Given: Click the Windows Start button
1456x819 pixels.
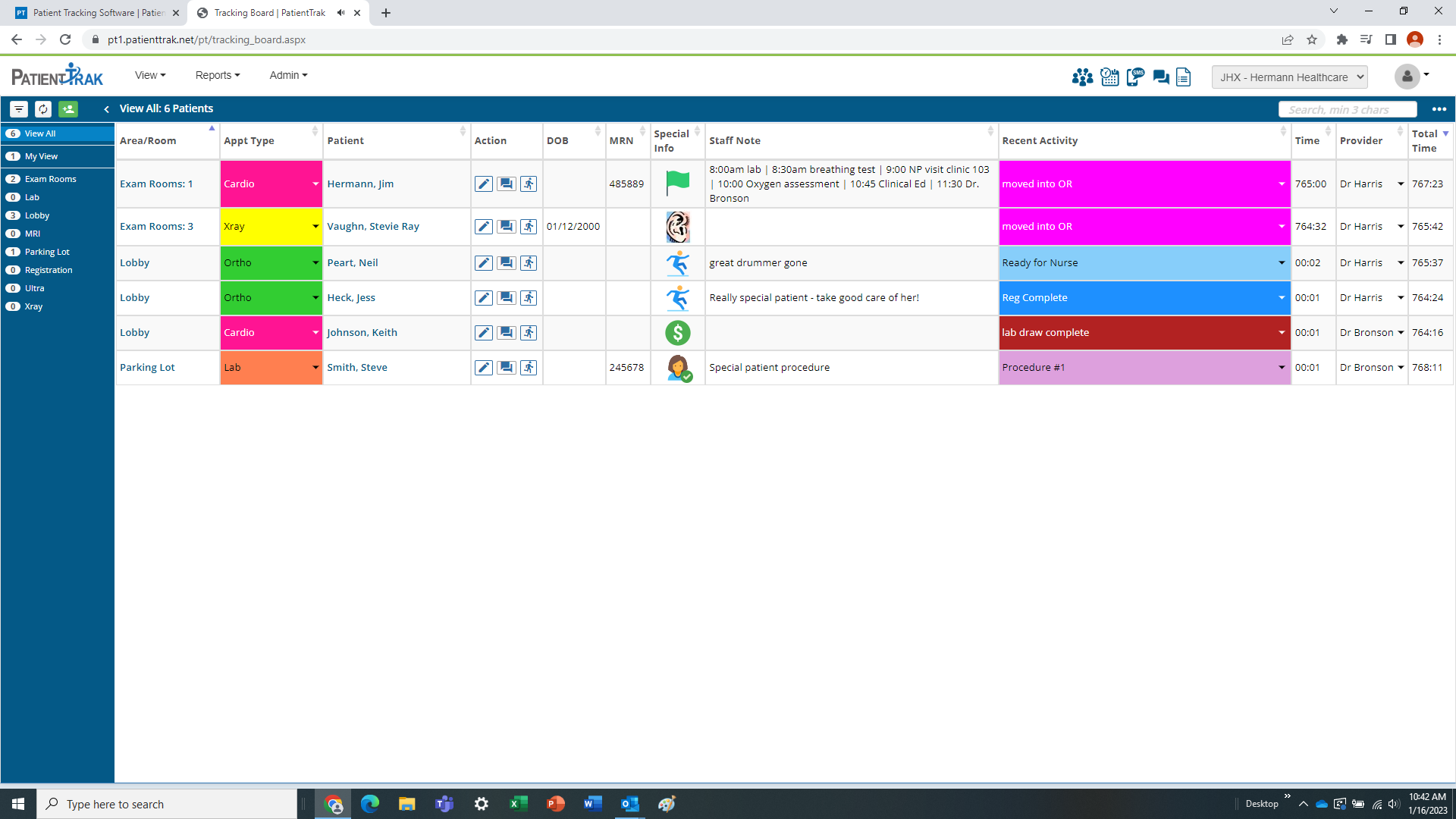Looking at the screenshot, I should [18, 804].
